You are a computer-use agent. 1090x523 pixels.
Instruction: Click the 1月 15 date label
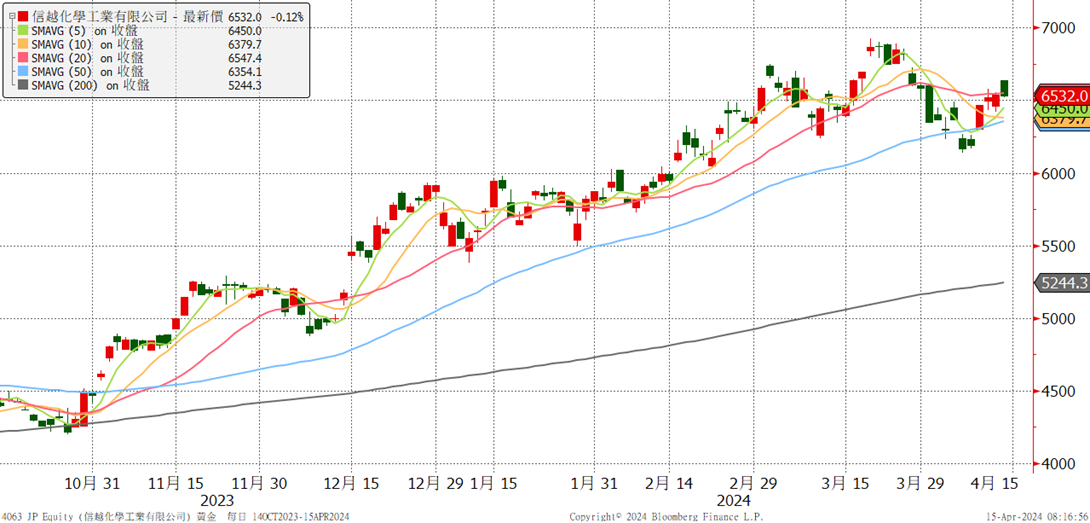496,483
